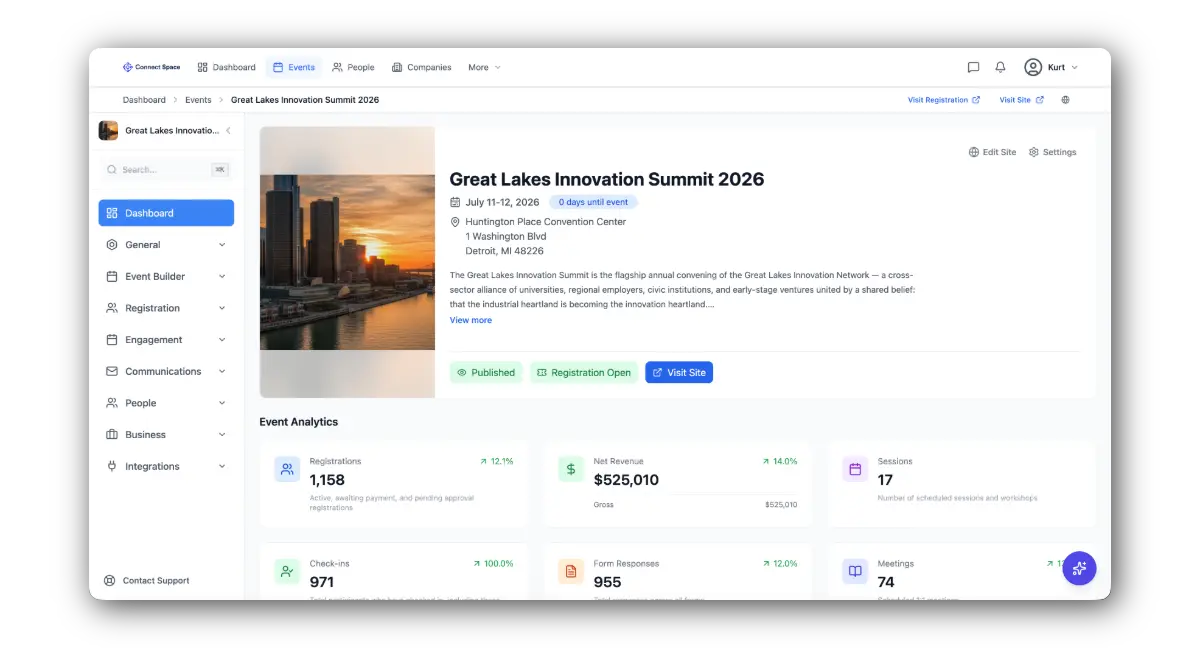Click the Dashboard breadcrumb link
1200x648 pixels.
144,100
